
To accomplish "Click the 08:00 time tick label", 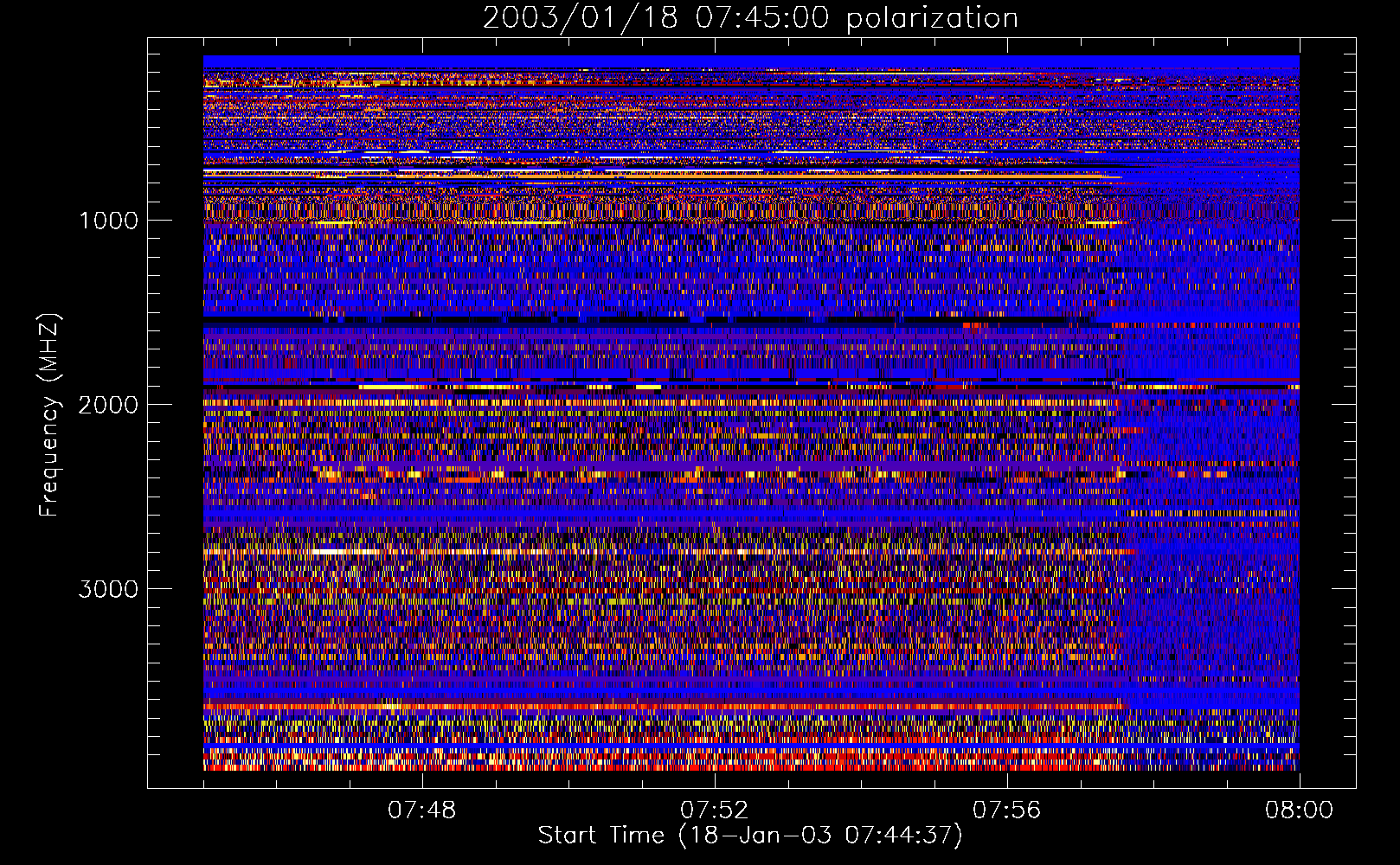I will (1300, 811).
